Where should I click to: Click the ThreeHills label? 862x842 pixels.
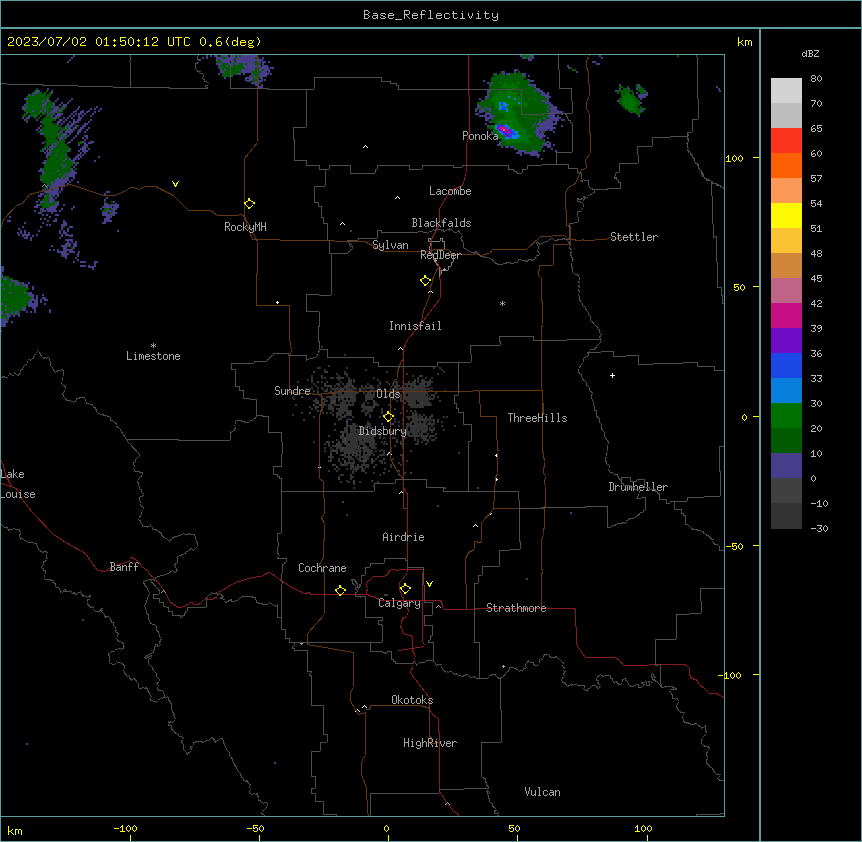pos(537,418)
